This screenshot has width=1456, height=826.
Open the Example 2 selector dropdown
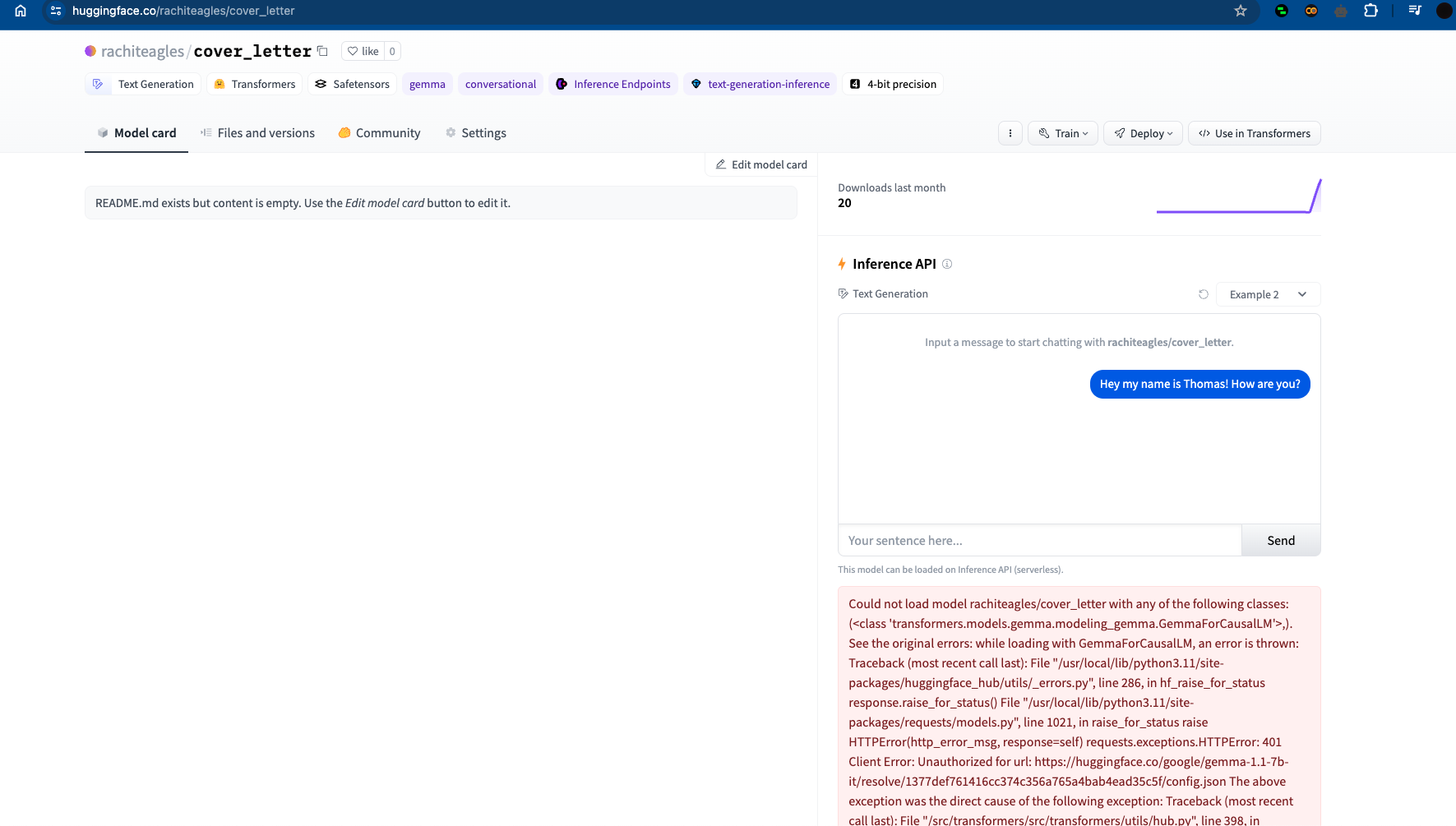[1268, 294]
